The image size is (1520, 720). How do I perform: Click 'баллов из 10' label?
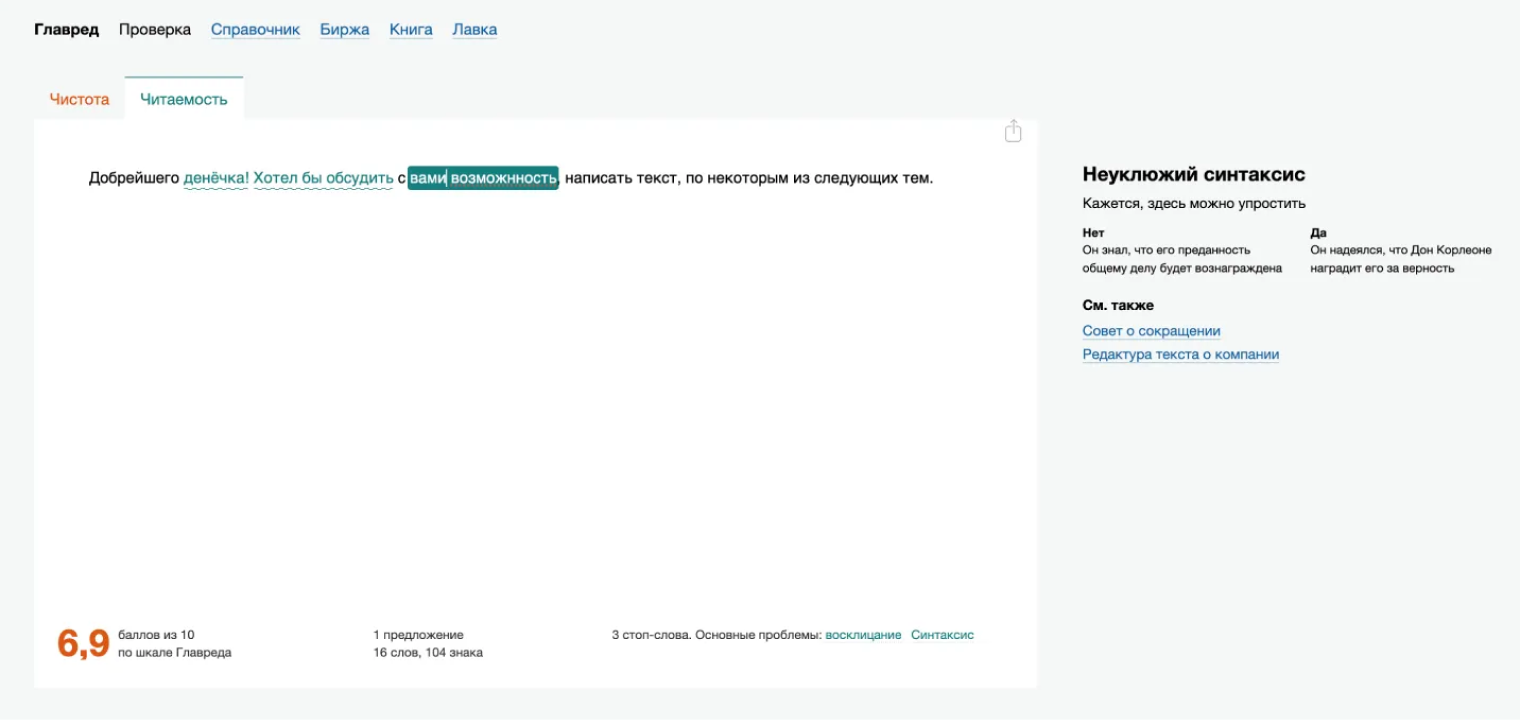tap(156, 635)
